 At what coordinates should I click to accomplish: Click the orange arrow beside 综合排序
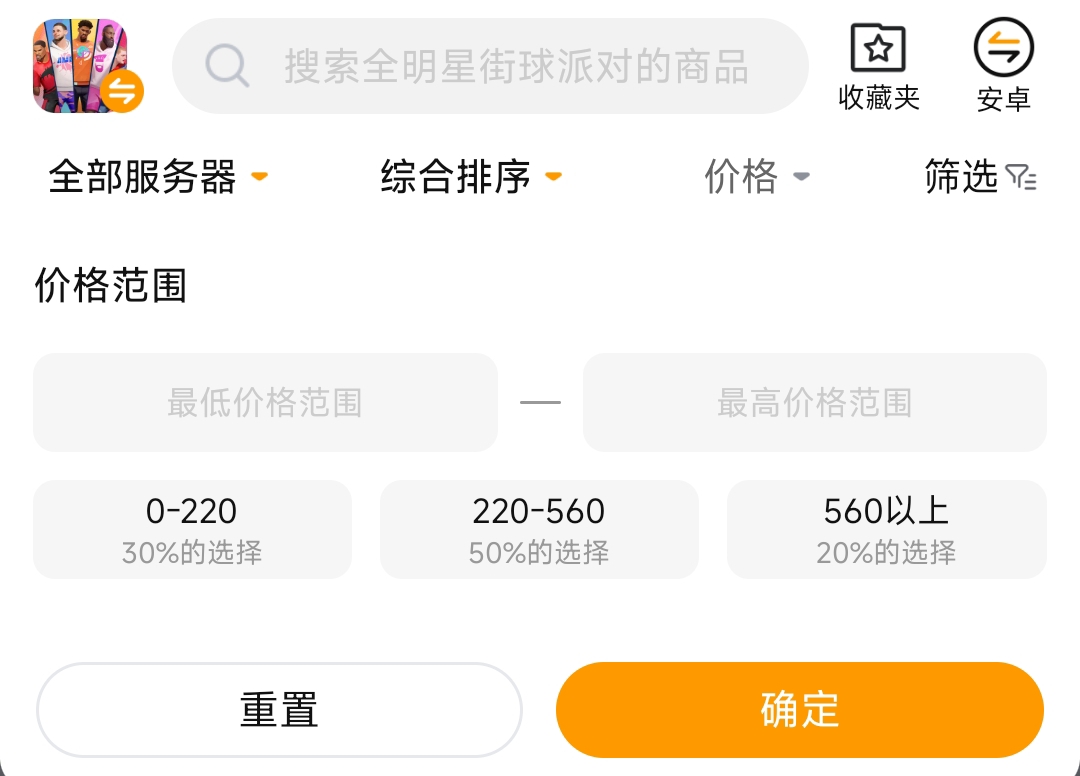pyautogui.click(x=553, y=178)
